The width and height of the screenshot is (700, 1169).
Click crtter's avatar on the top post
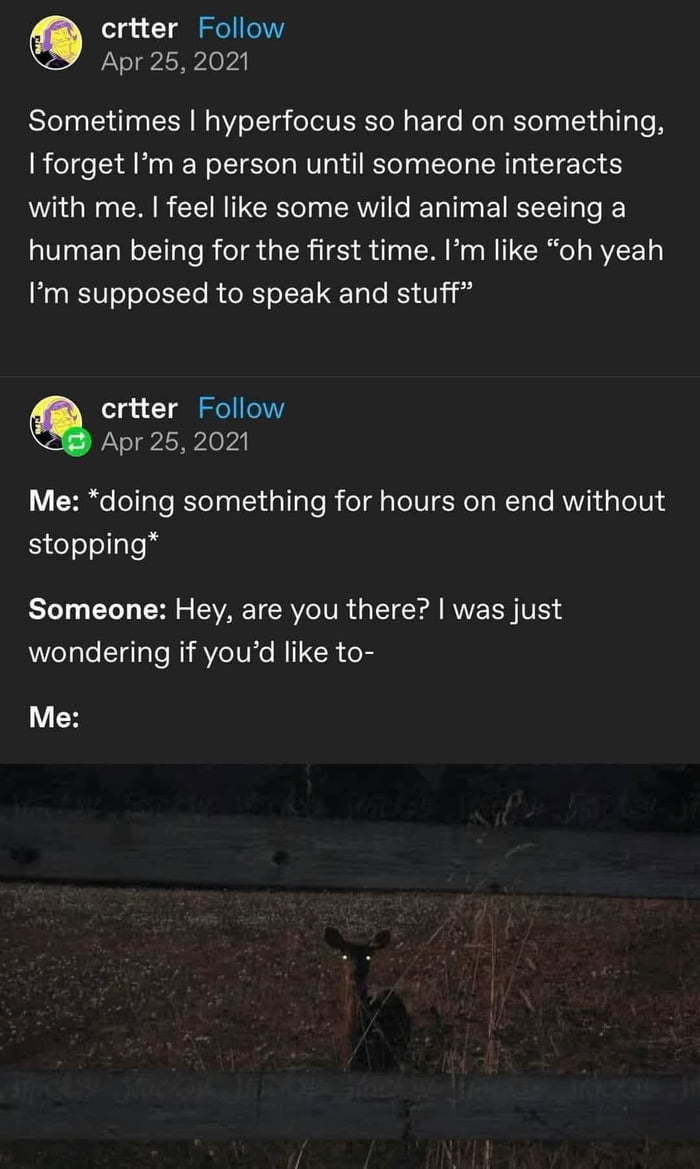[55, 43]
